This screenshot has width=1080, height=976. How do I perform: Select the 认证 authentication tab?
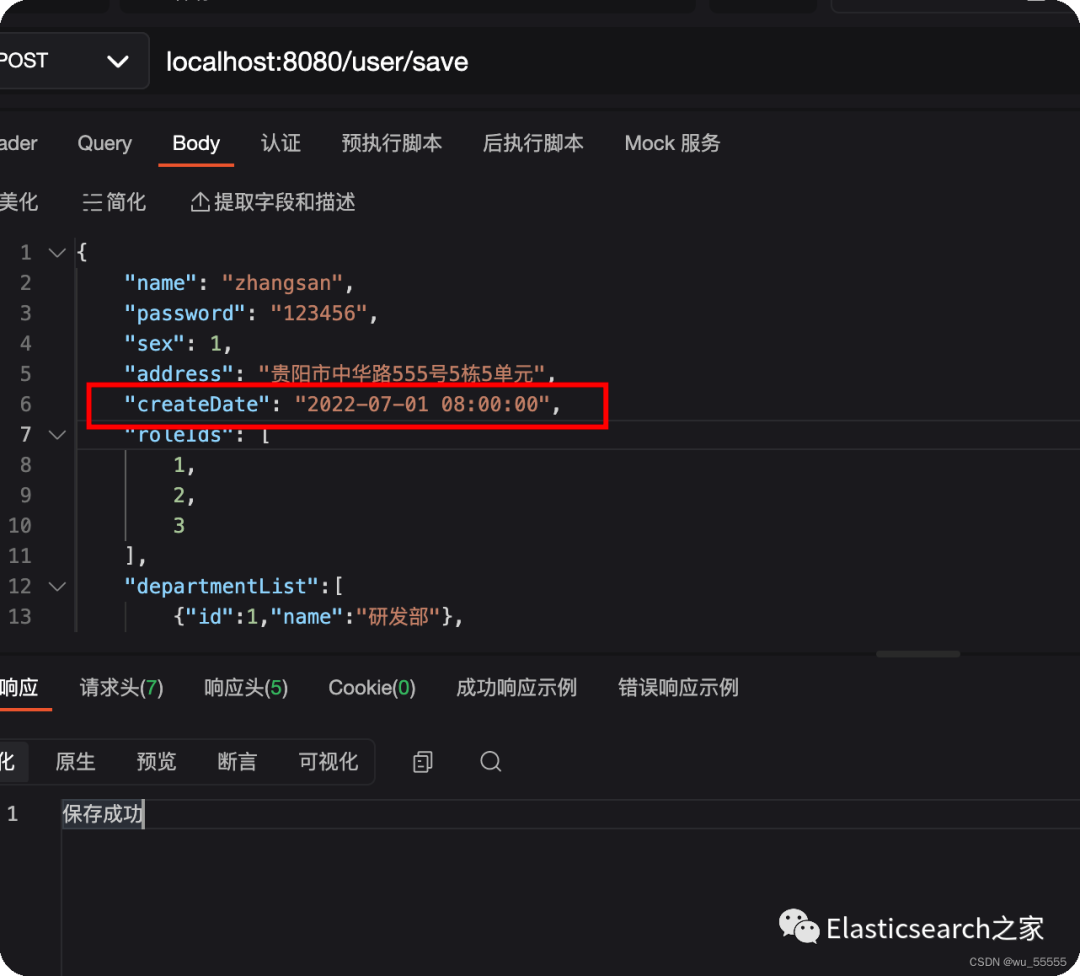(x=281, y=143)
